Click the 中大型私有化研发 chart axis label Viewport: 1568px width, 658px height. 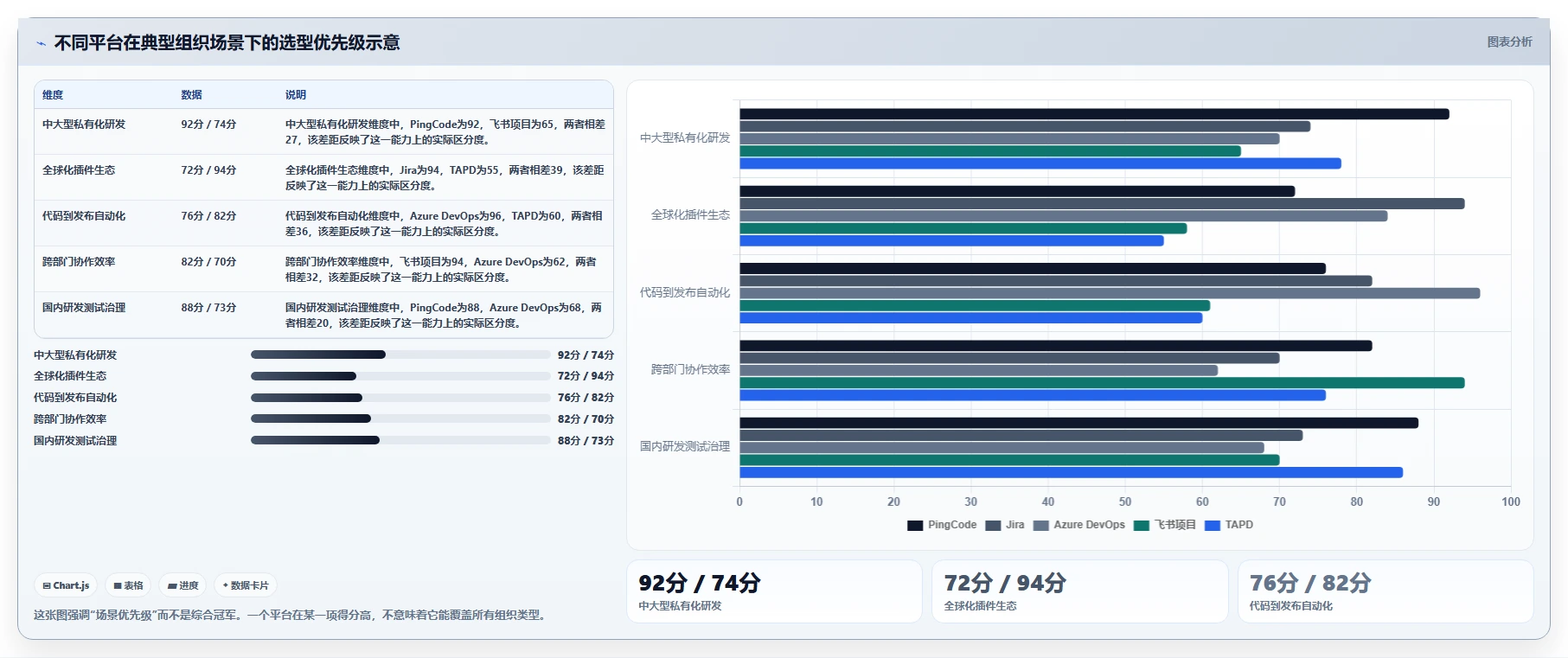pyautogui.click(x=685, y=138)
